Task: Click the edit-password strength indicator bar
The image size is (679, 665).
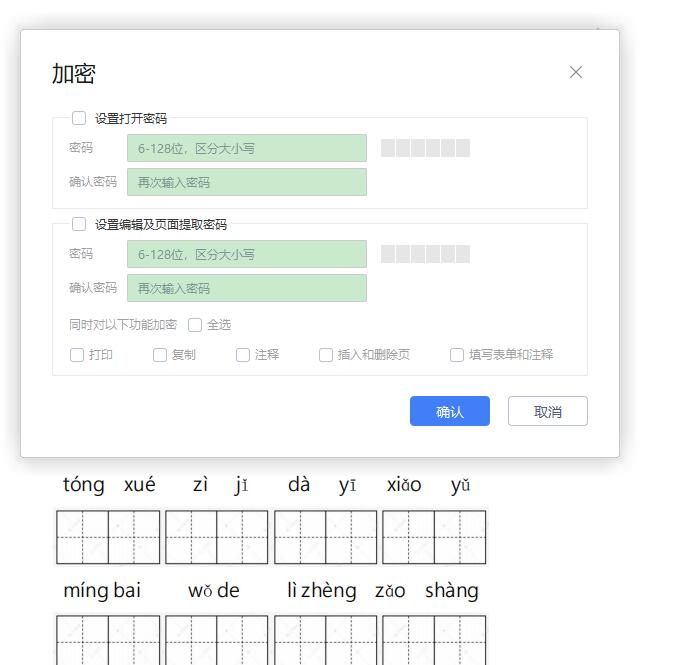Action: click(425, 254)
